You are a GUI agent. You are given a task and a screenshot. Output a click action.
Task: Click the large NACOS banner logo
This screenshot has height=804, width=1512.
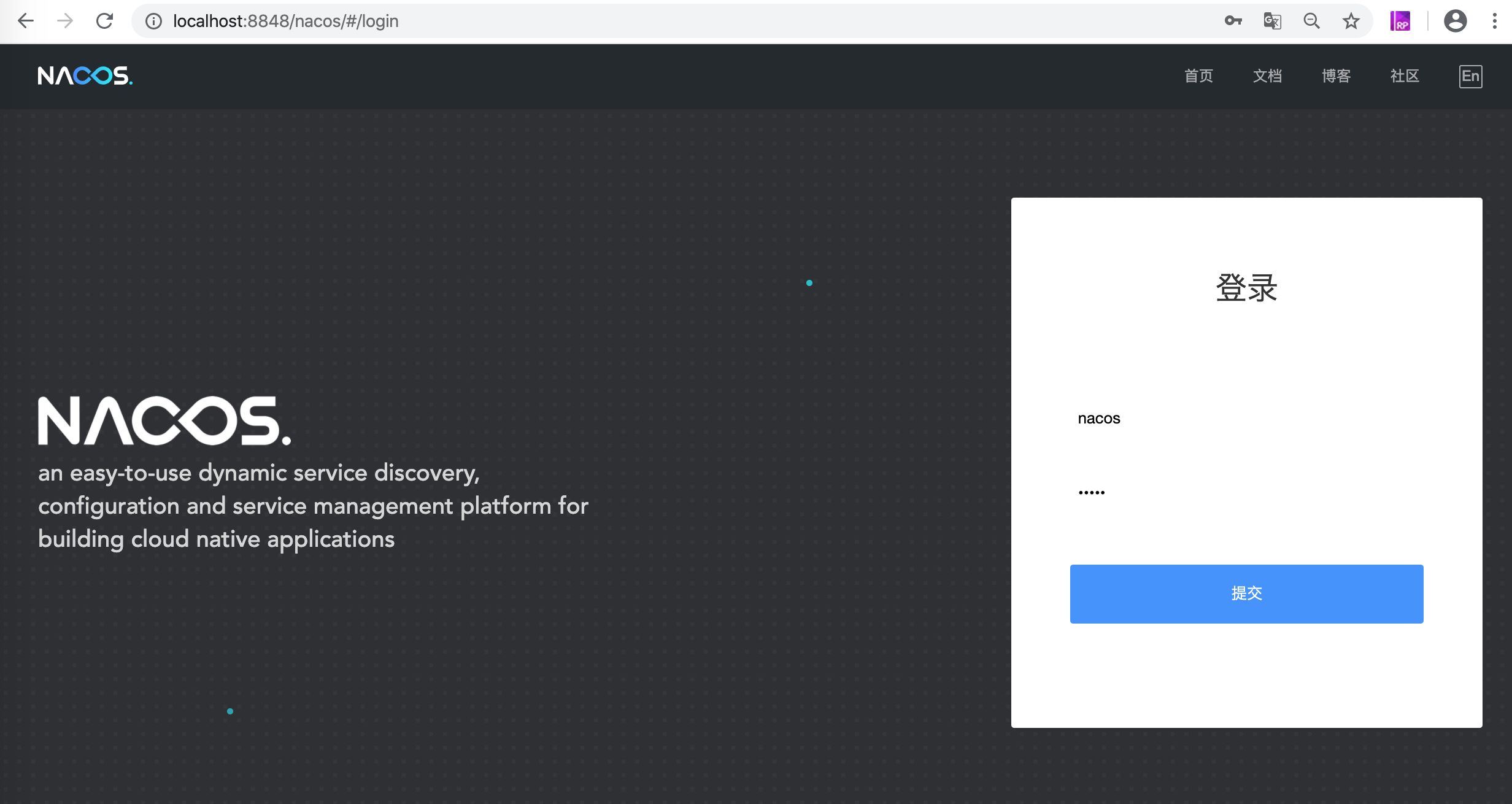point(164,420)
